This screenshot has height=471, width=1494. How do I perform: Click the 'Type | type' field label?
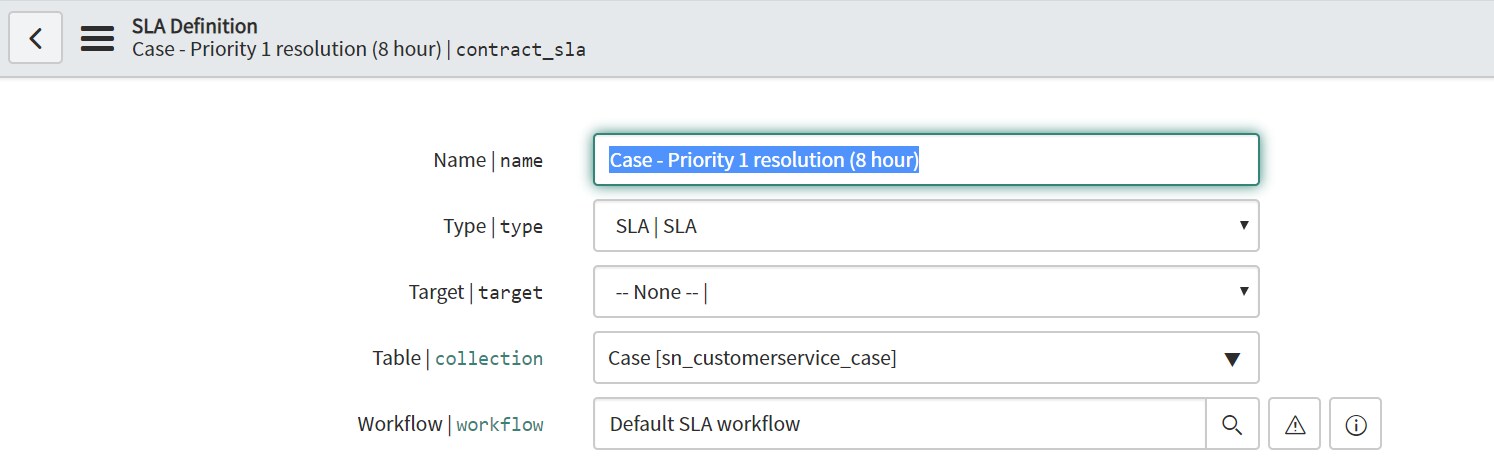click(493, 226)
